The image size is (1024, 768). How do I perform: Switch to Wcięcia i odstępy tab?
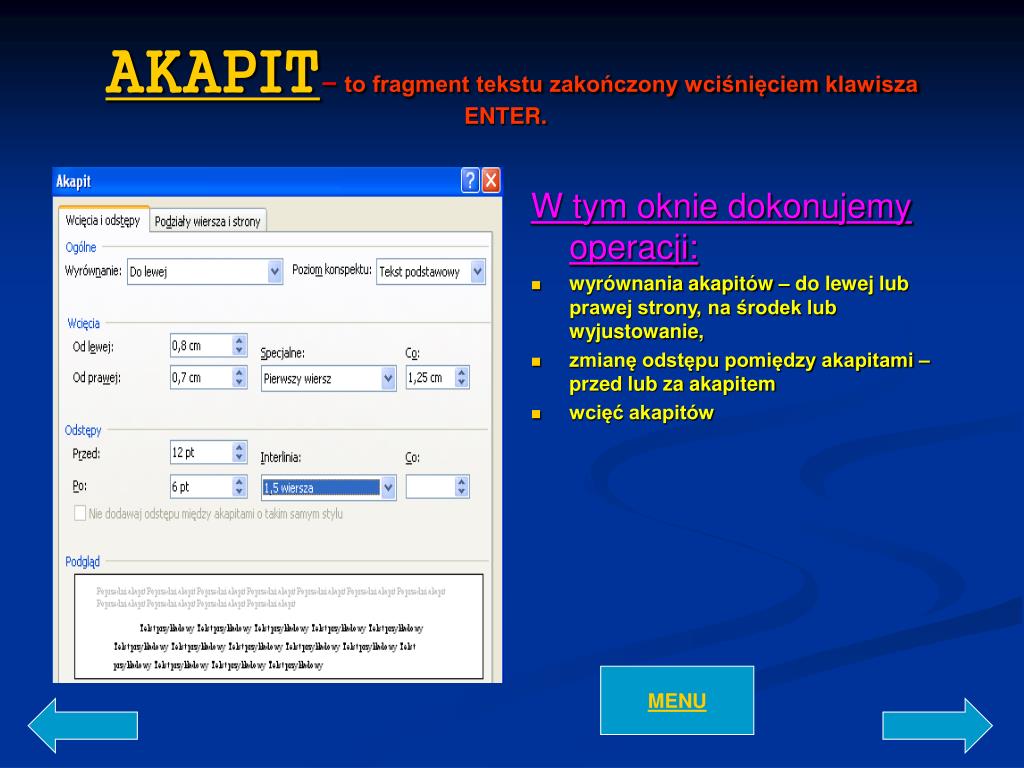[x=103, y=221]
